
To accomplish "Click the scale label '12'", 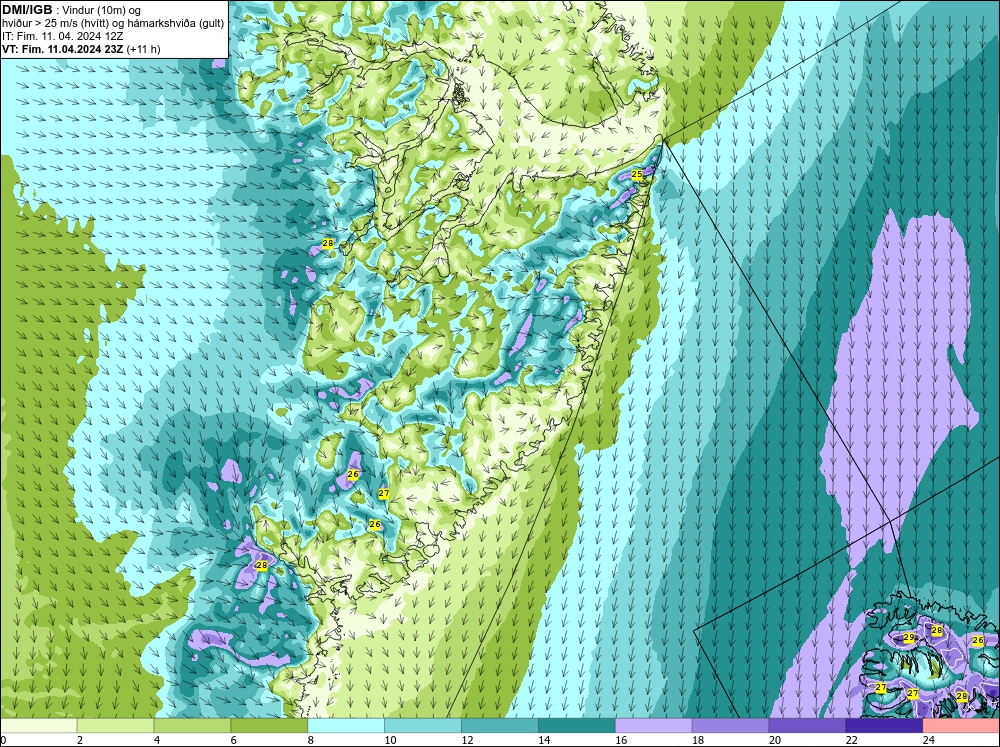I will pos(467,740).
